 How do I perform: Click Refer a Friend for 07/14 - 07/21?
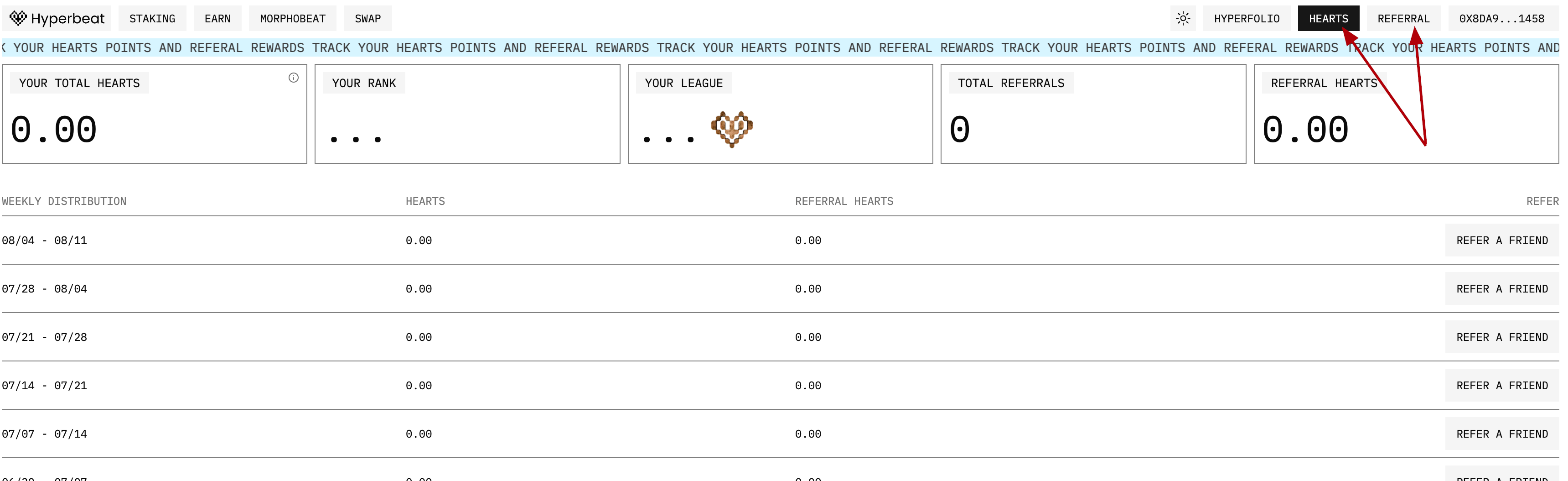pyautogui.click(x=1501, y=386)
